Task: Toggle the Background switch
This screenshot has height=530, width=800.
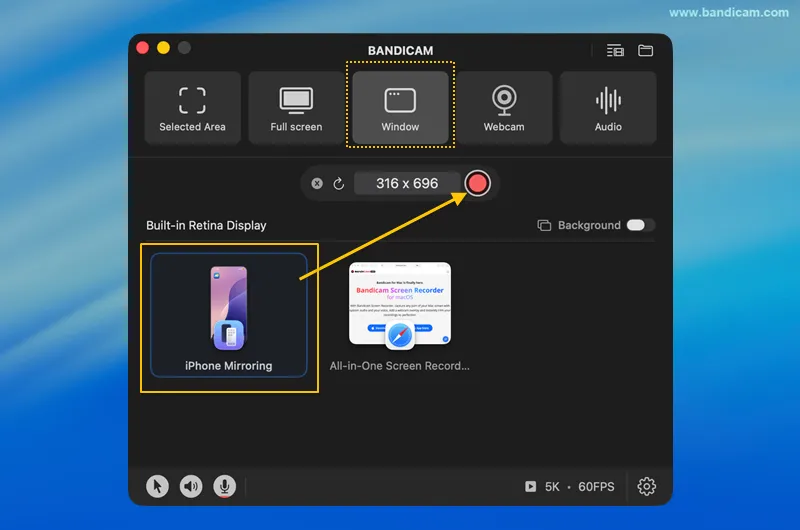Action: pos(640,225)
